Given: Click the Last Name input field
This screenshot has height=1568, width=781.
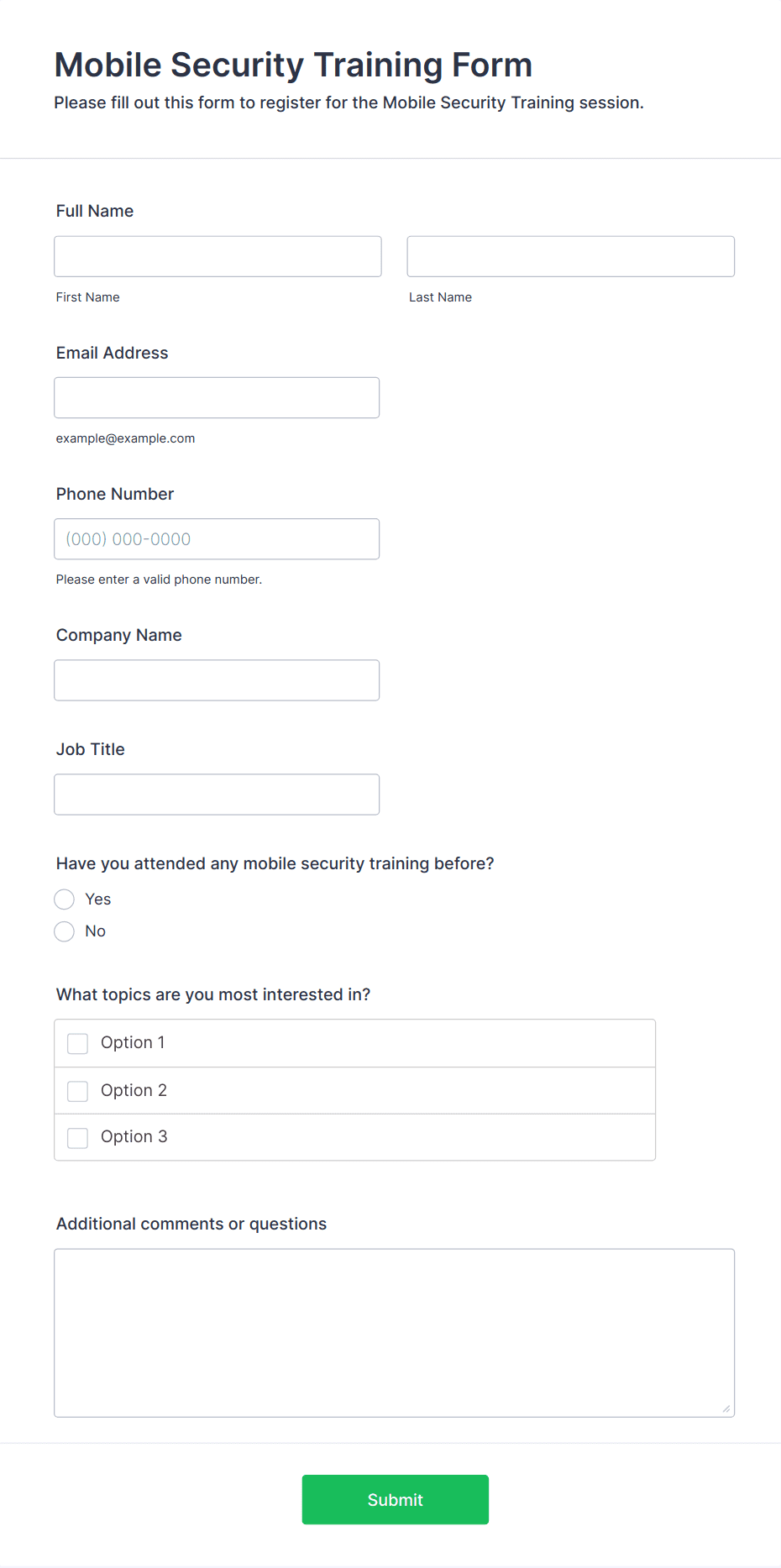Looking at the screenshot, I should (570, 256).
